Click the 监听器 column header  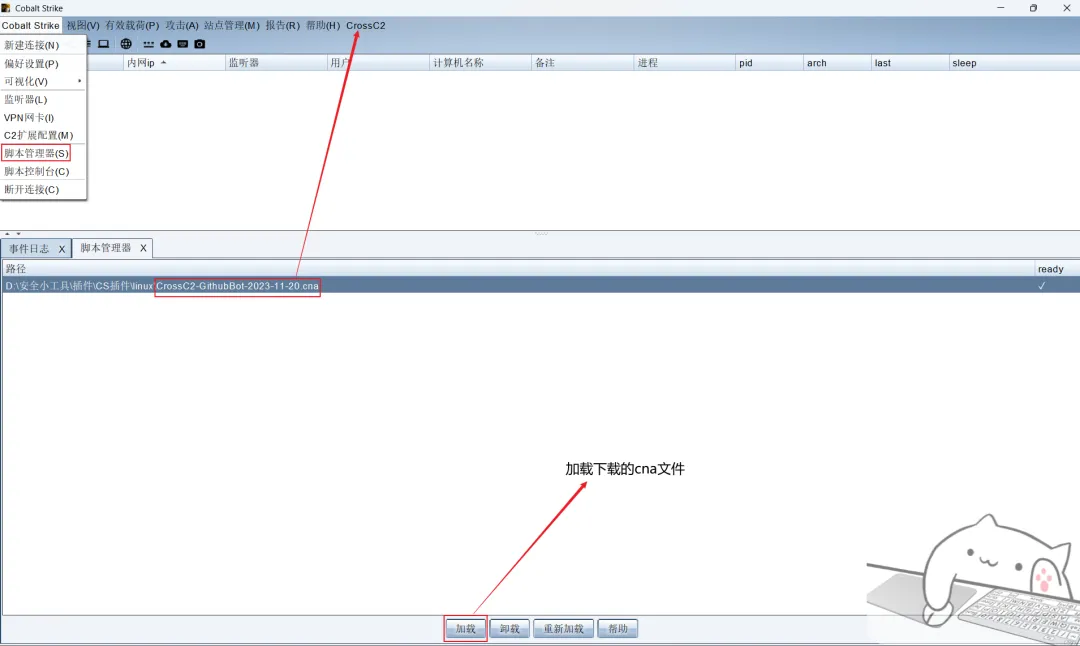point(276,63)
